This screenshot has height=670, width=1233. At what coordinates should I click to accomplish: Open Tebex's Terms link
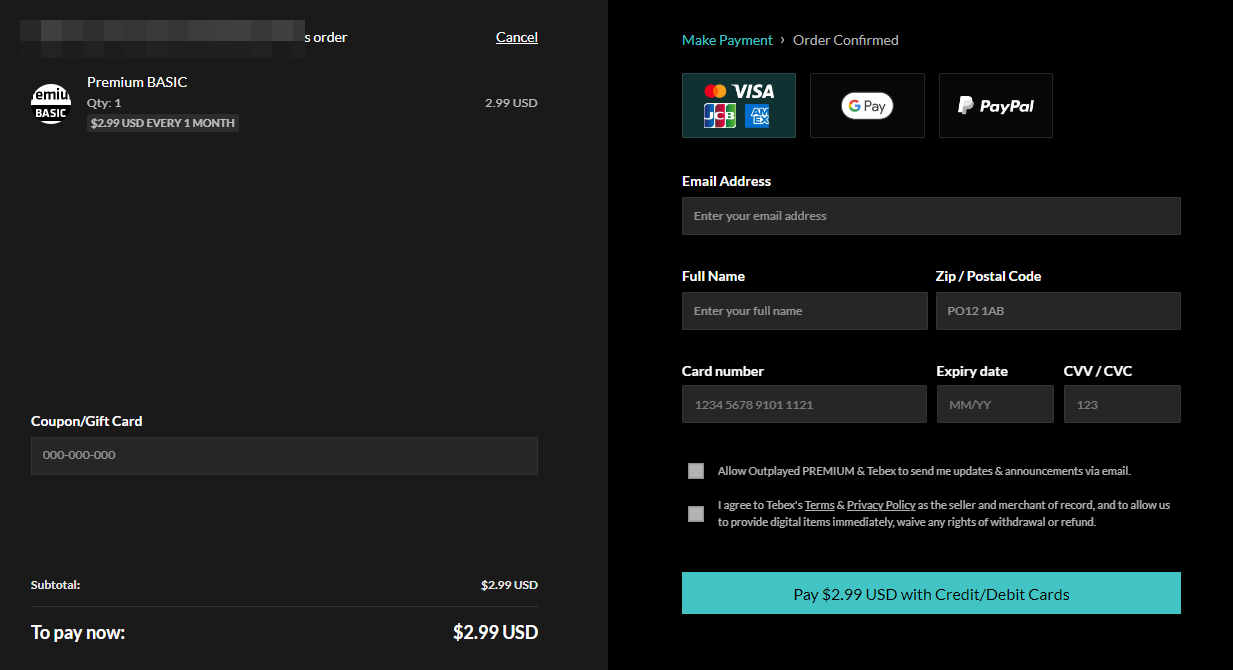pyautogui.click(x=819, y=505)
